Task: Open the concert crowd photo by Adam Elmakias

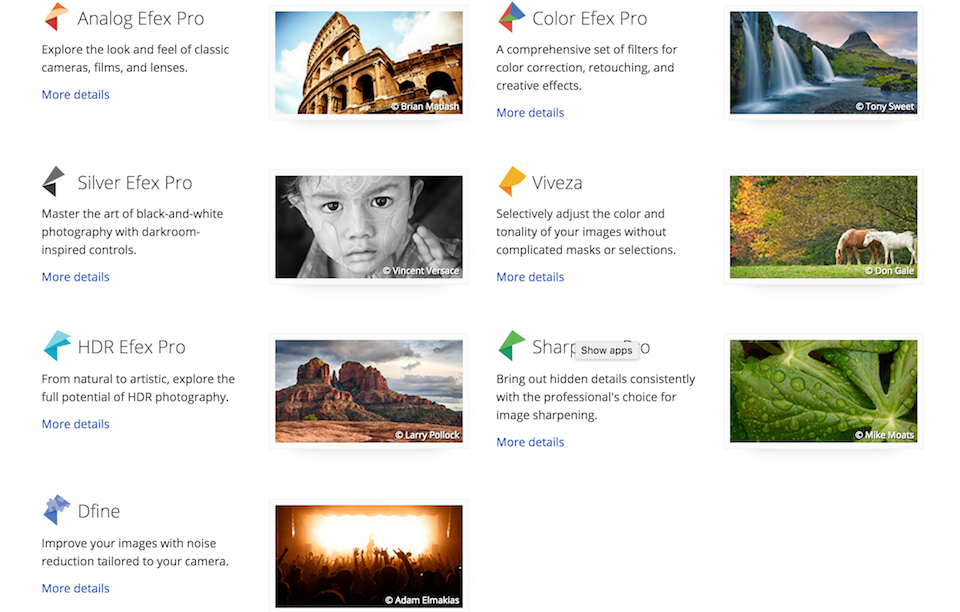Action: point(369,556)
